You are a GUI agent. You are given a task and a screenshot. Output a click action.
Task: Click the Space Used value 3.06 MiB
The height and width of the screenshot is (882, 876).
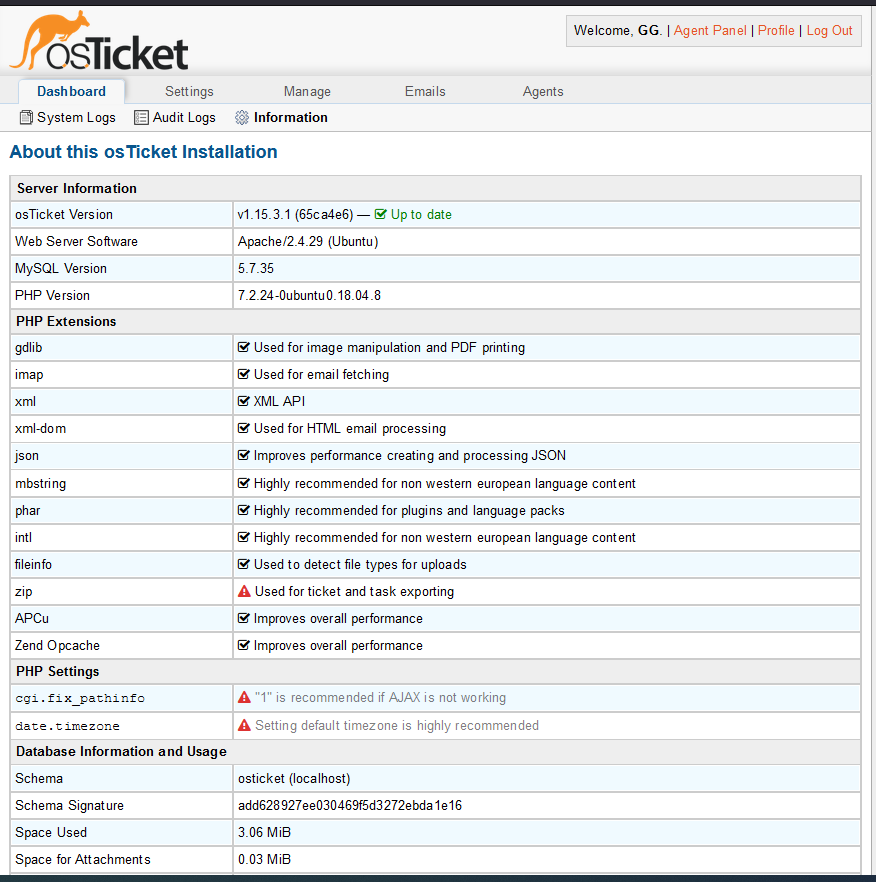(x=264, y=832)
